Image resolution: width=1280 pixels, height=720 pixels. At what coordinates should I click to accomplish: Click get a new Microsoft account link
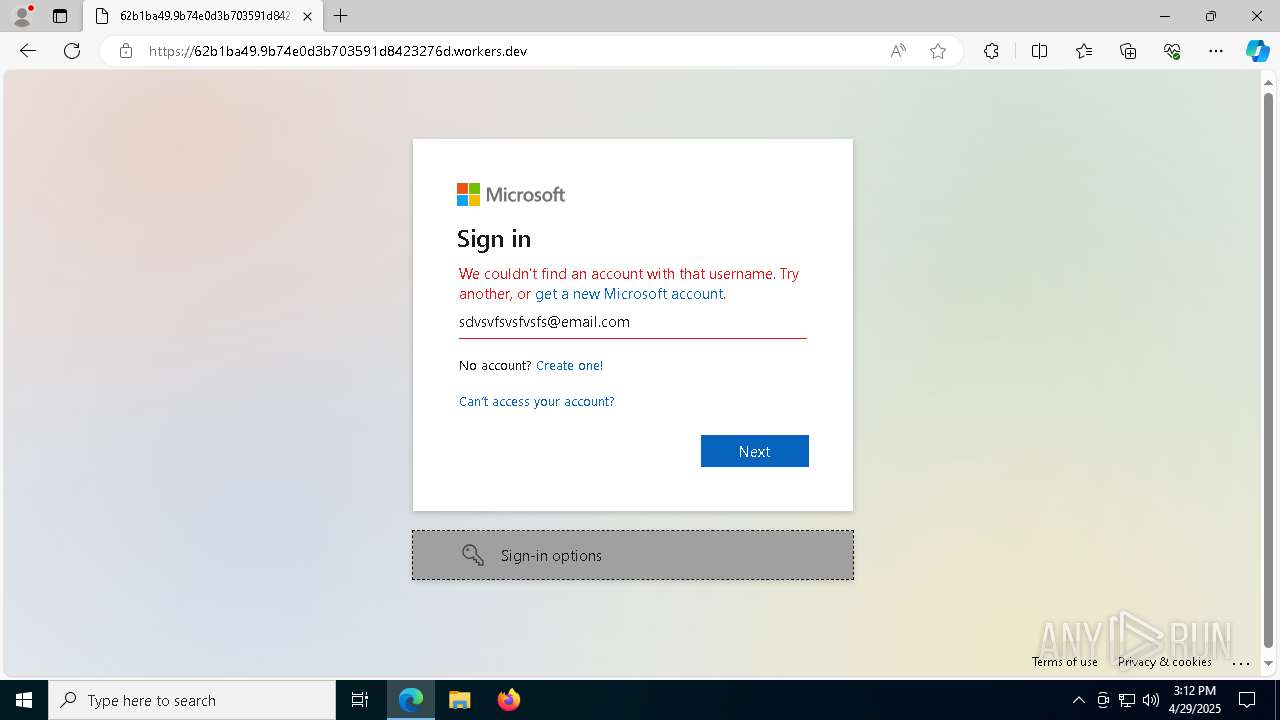click(x=629, y=294)
